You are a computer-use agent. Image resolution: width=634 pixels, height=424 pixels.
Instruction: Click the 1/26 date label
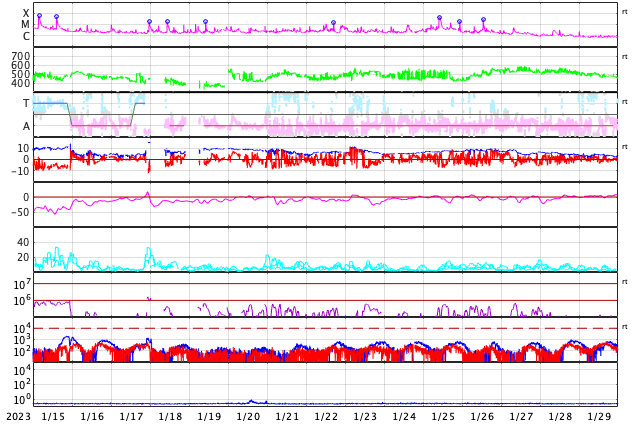[x=482, y=416]
